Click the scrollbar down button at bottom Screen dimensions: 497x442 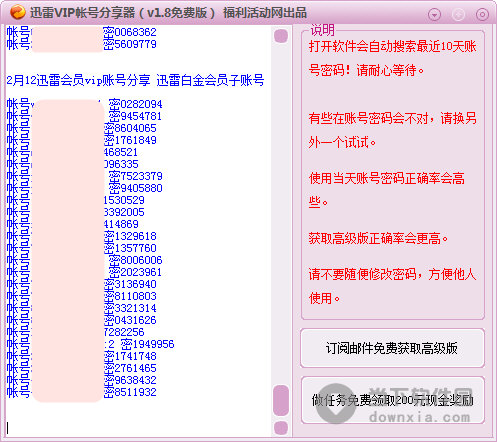pyautogui.click(x=281, y=428)
